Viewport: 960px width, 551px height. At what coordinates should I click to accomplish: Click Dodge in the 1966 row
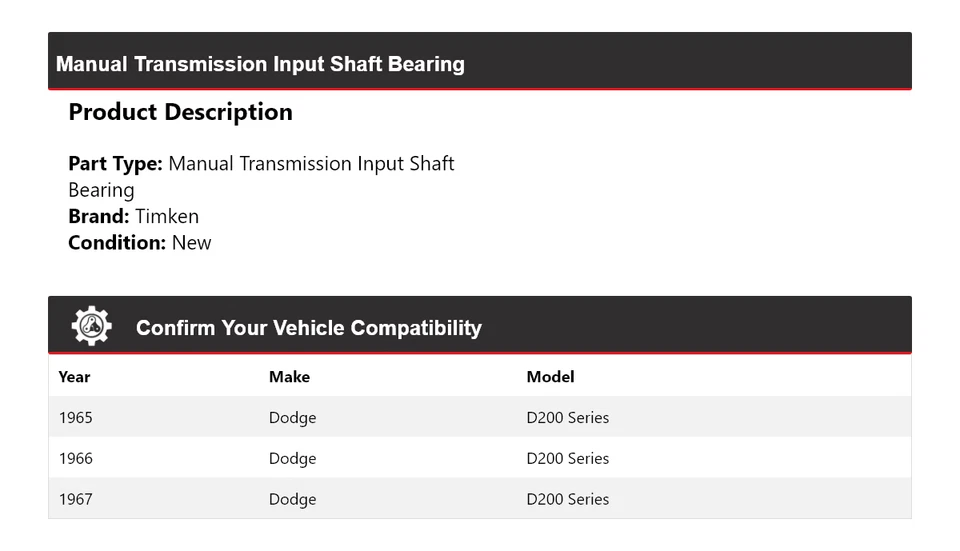click(292, 458)
